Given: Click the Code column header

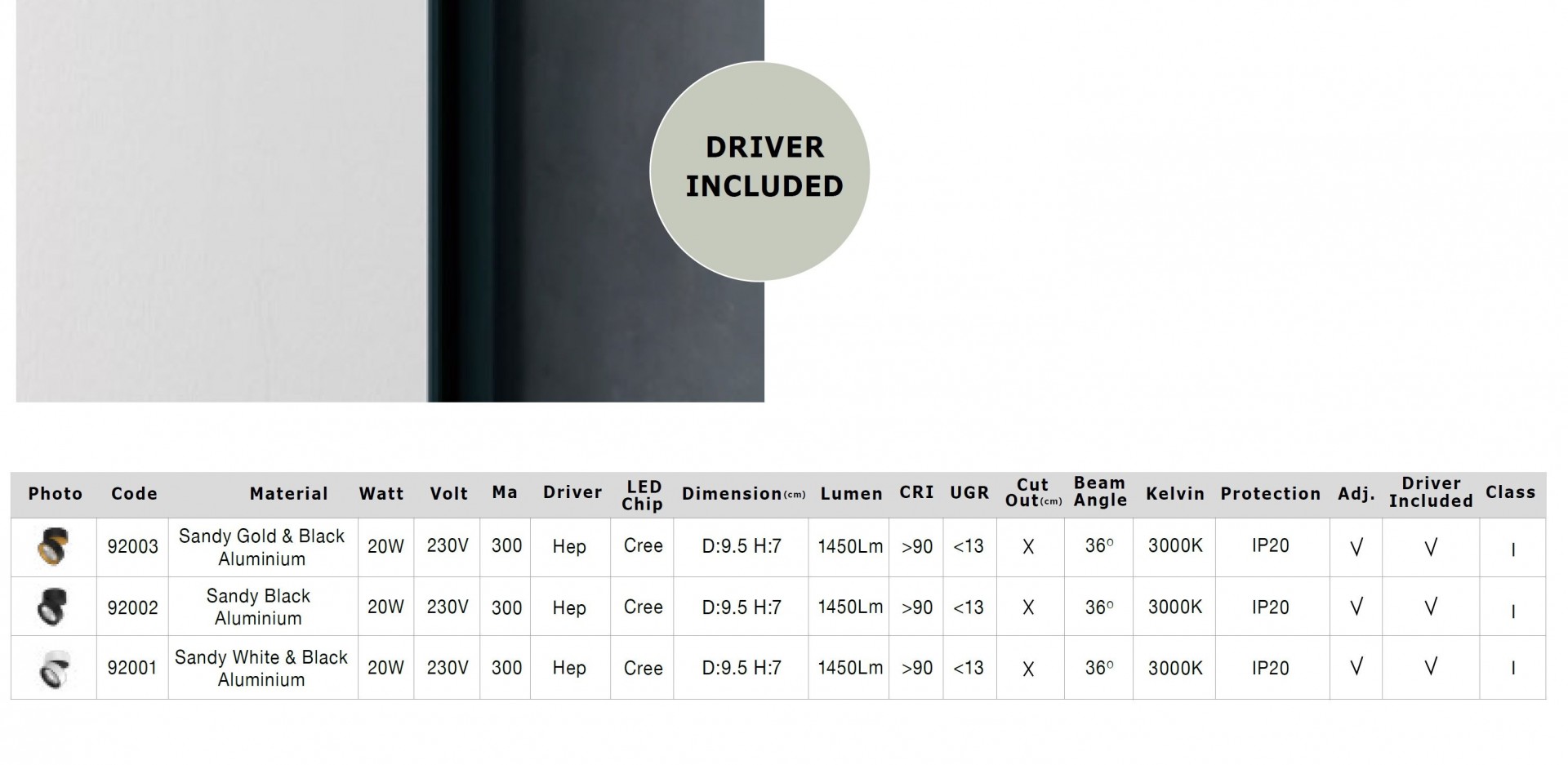Looking at the screenshot, I should point(134,493).
